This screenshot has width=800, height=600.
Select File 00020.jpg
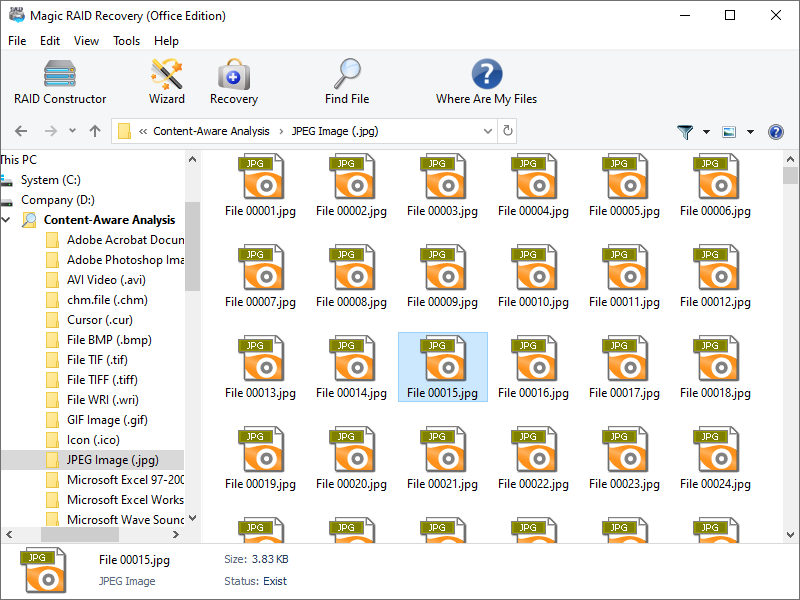click(351, 458)
